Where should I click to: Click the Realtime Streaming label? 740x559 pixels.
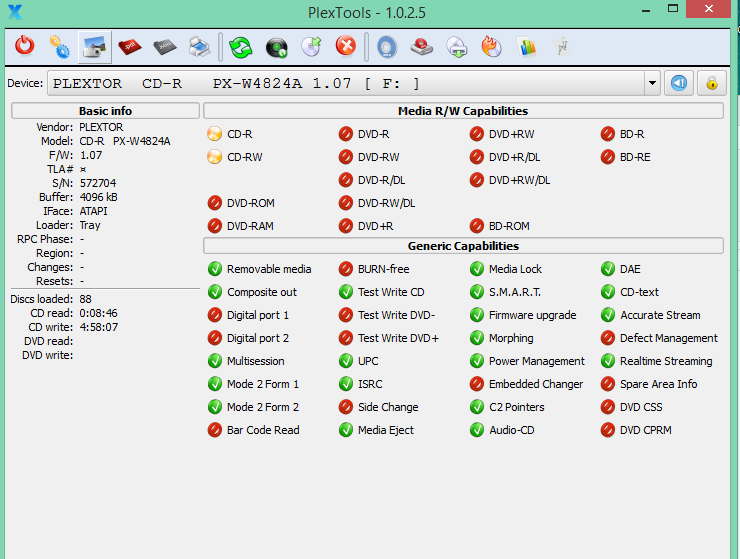666,362
